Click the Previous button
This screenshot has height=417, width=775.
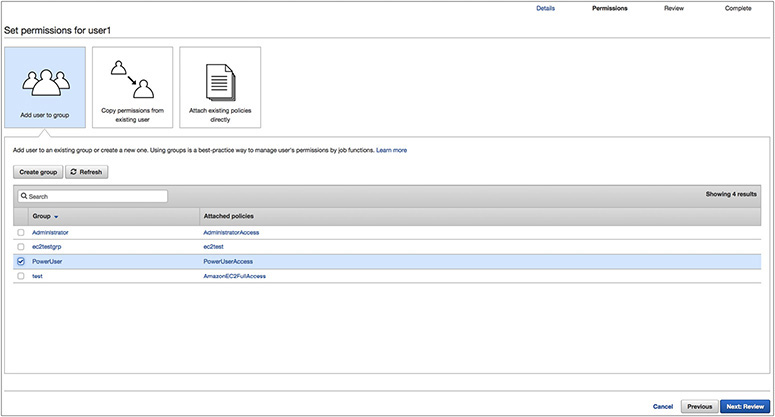click(699, 407)
